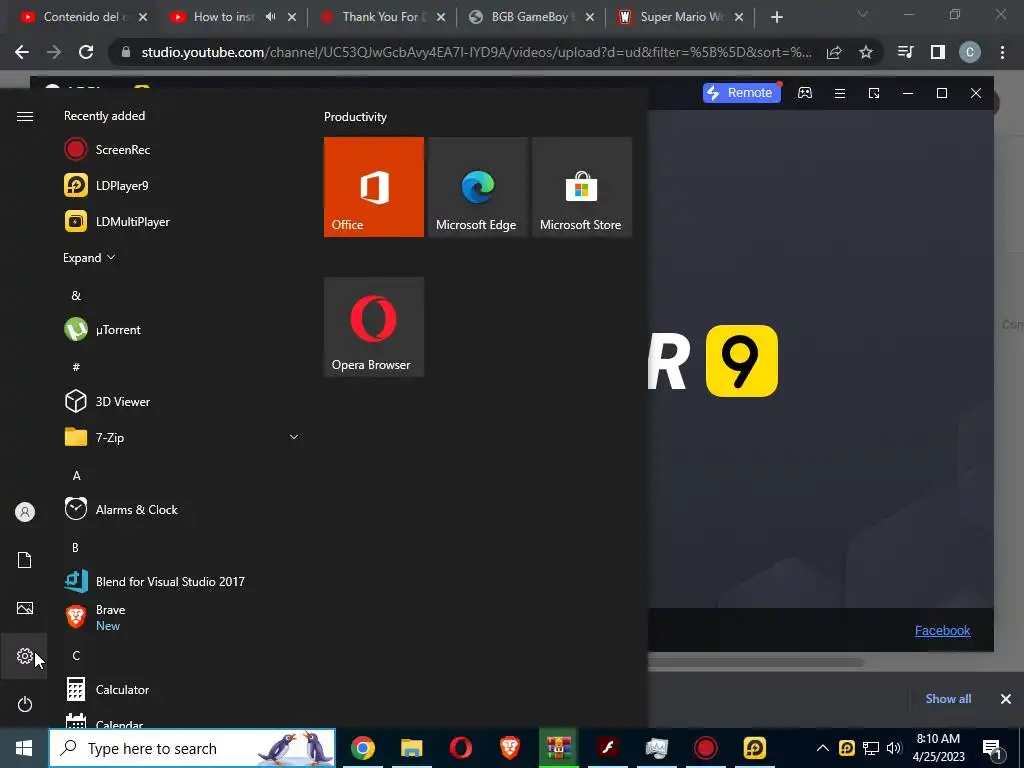The image size is (1024, 768).
Task: Open Chrome three-dot menu
Action: pos(1002,52)
